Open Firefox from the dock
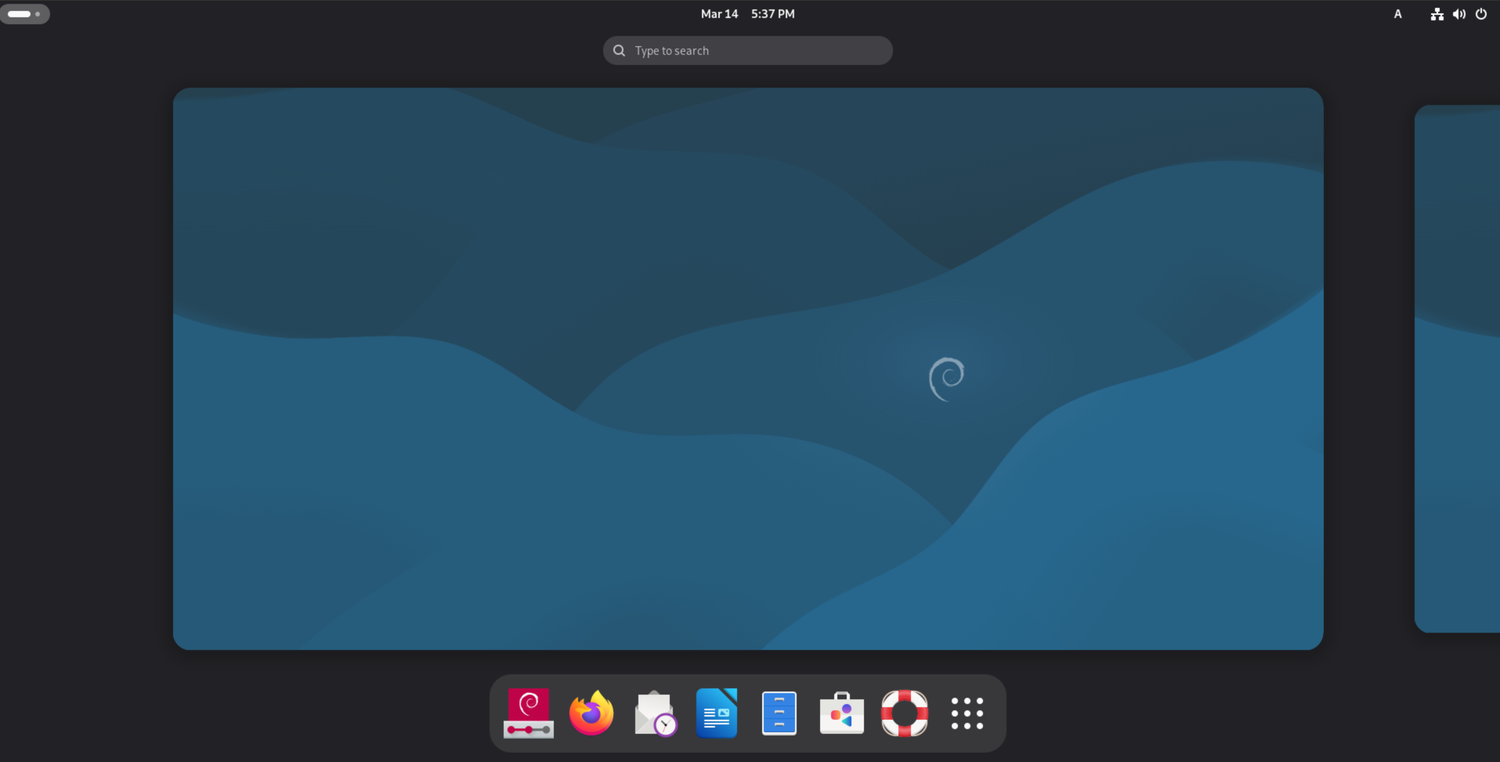The width and height of the screenshot is (1500, 762). pos(591,713)
